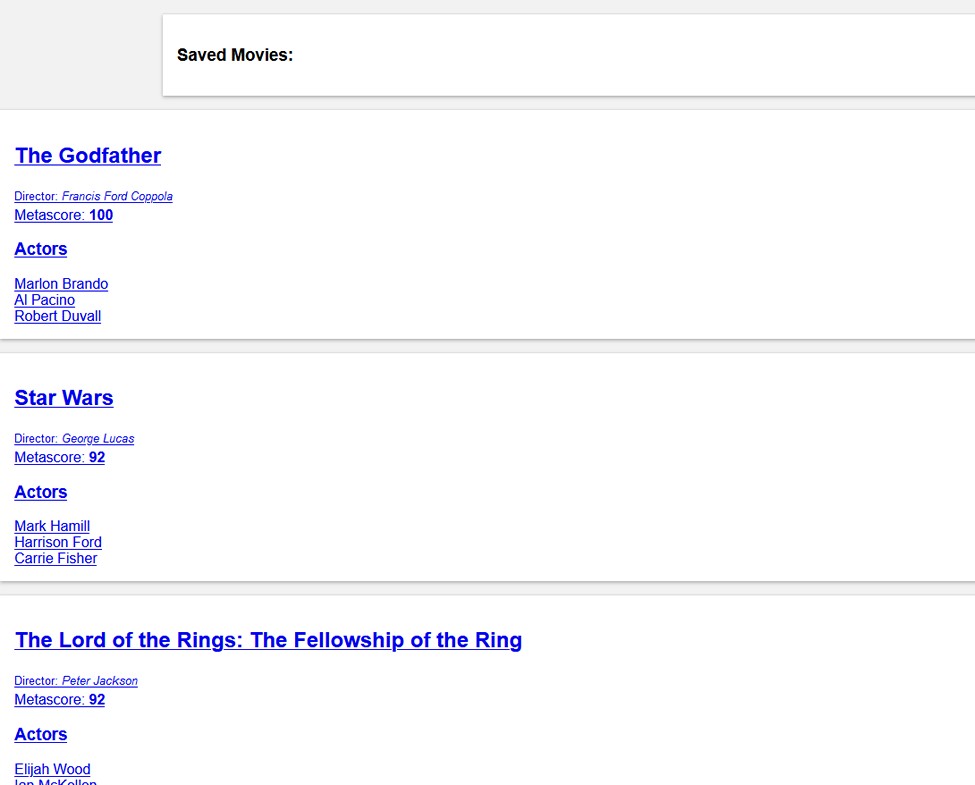Click Actors heading under Lord of the Rings
The height and width of the screenshot is (785, 975).
coord(41,735)
